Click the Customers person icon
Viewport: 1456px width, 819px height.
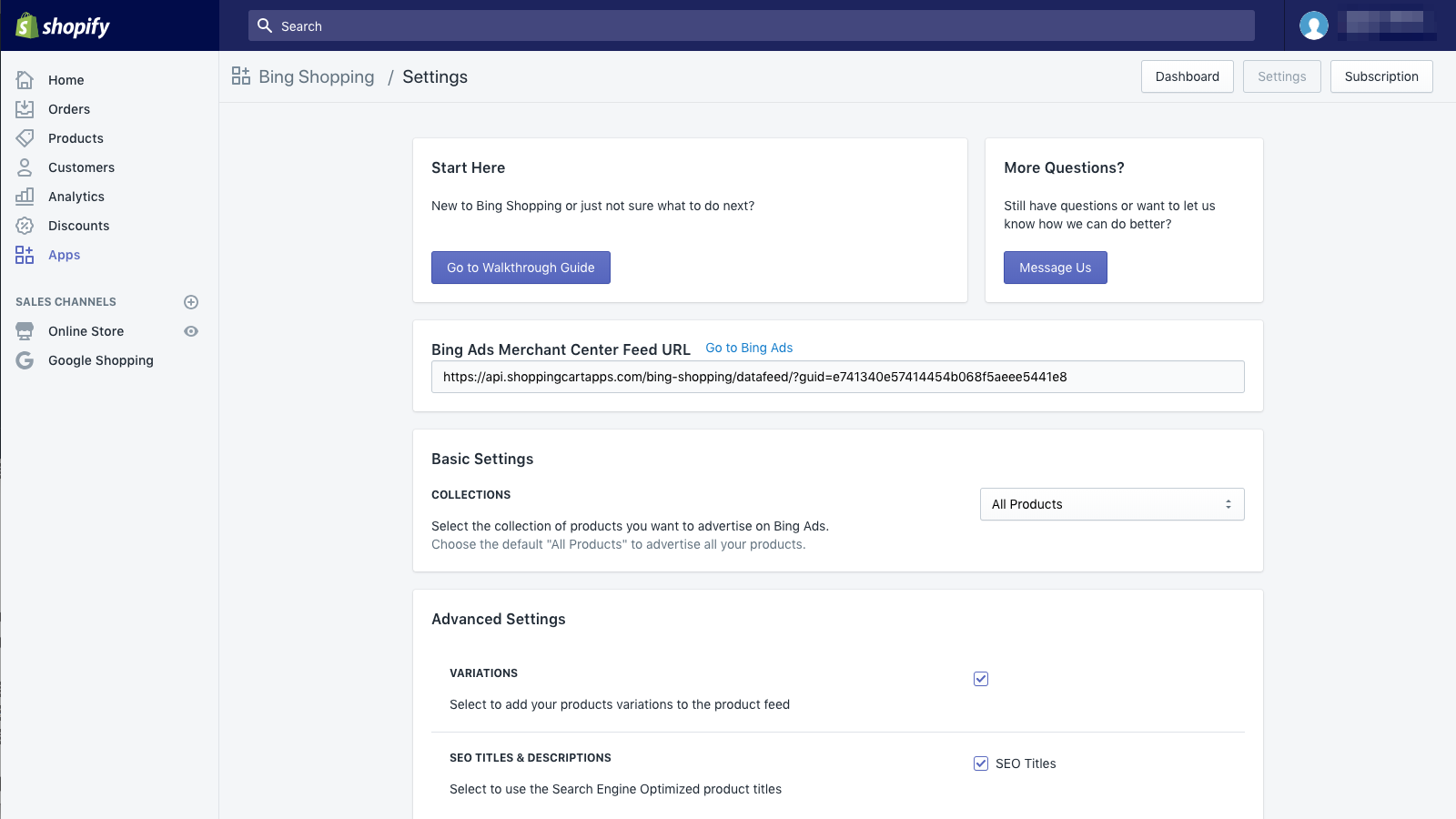(25, 167)
